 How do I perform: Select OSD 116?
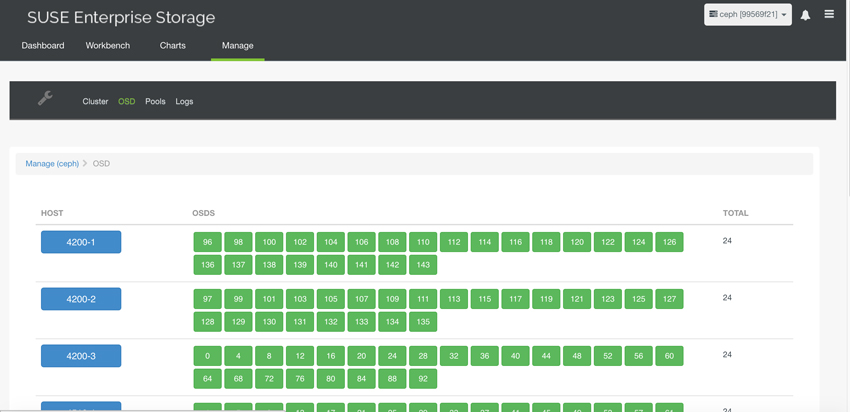516,242
